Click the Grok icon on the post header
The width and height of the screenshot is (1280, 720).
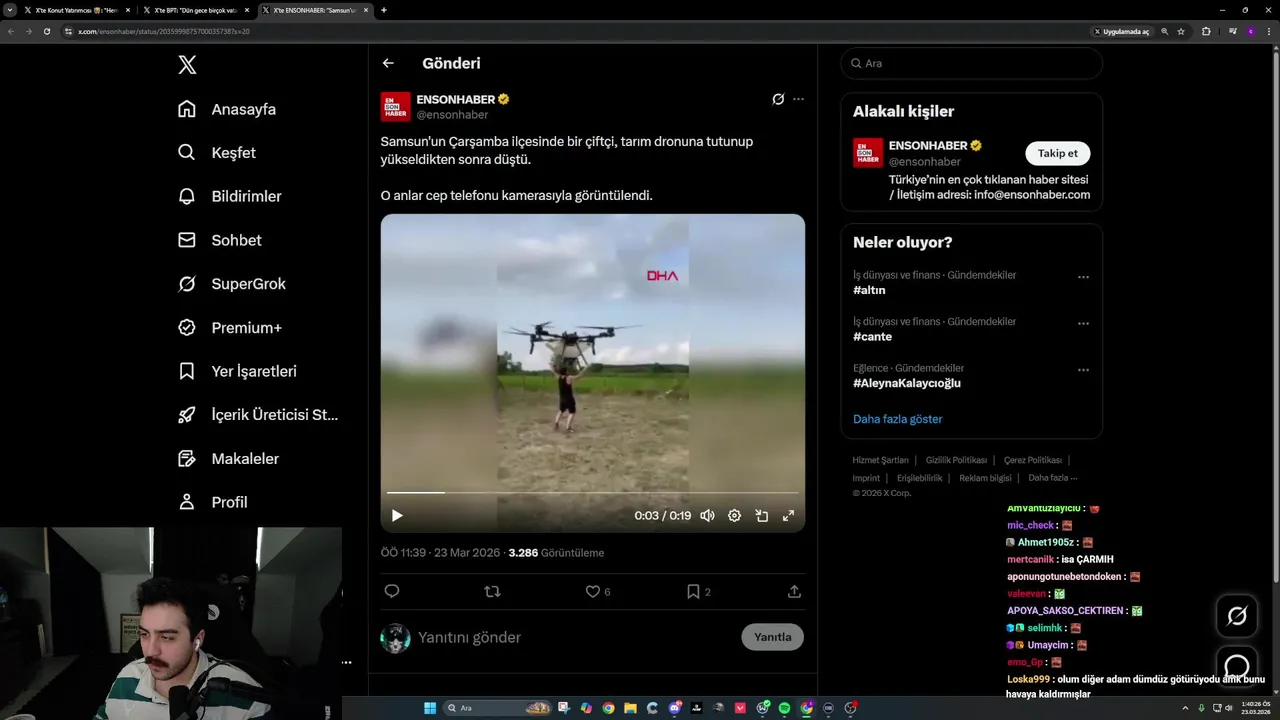point(778,99)
